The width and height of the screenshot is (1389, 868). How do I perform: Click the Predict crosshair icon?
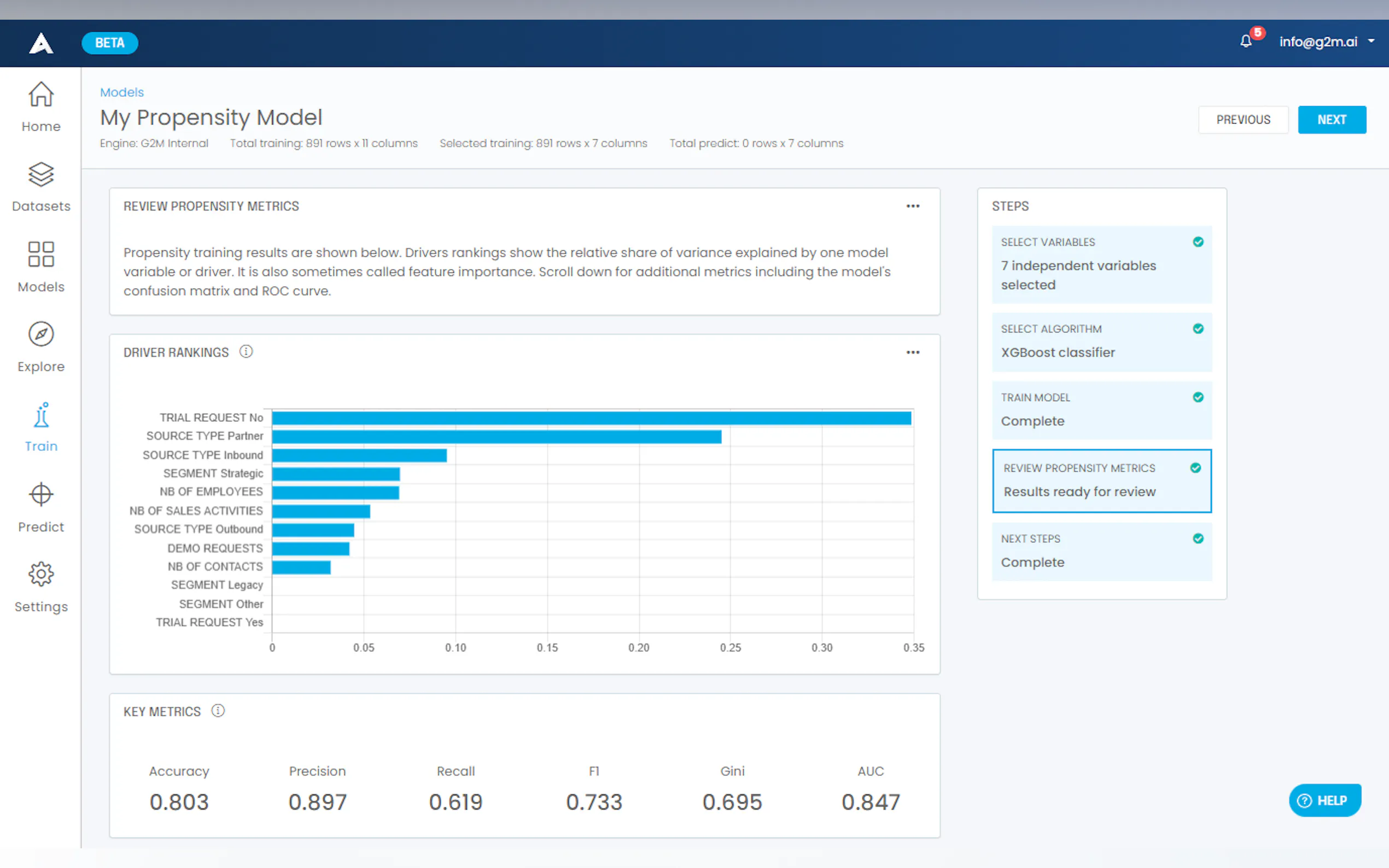pyautogui.click(x=40, y=494)
